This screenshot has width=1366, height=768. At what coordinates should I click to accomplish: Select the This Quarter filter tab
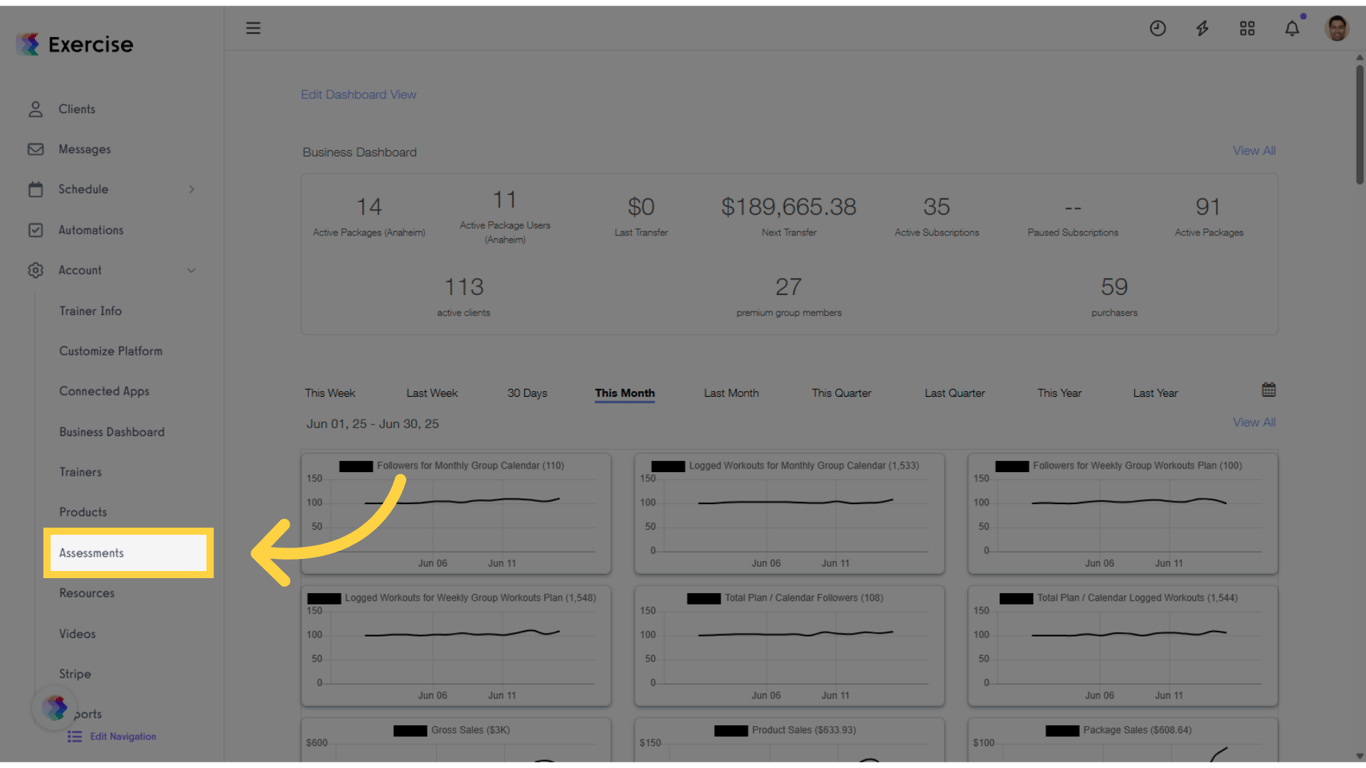[x=841, y=393]
